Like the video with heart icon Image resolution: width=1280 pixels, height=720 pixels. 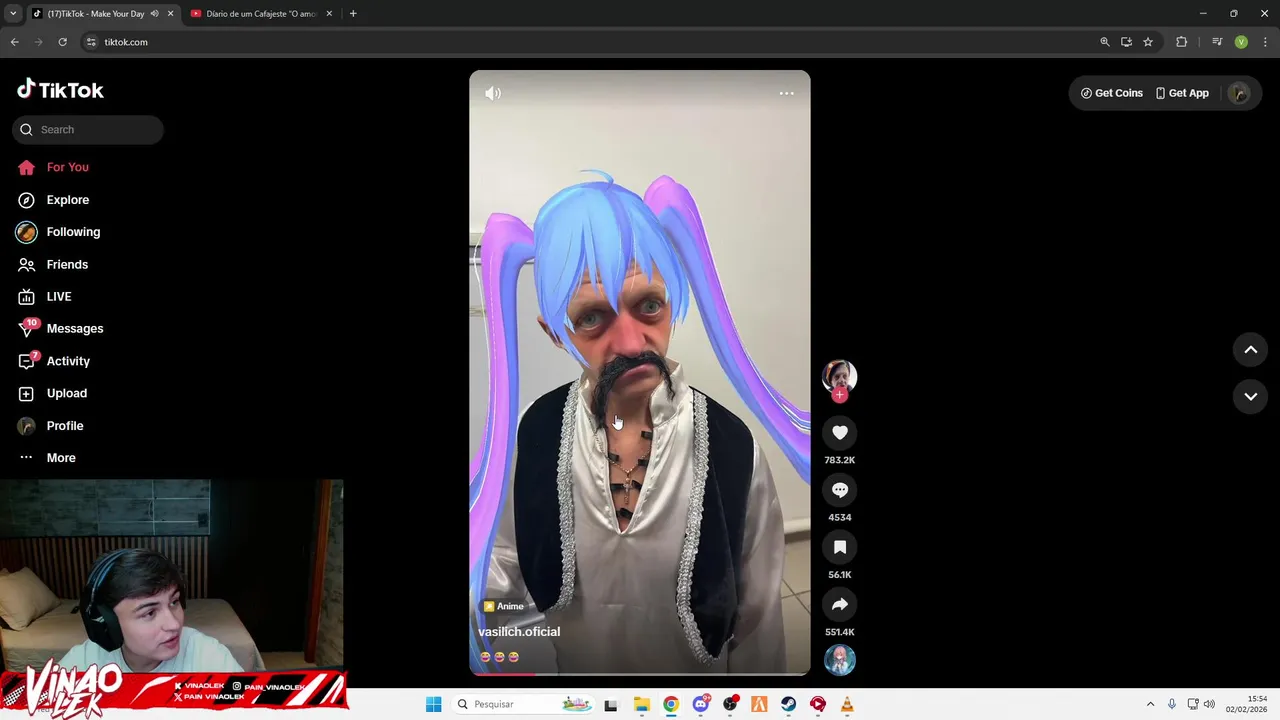pos(840,433)
